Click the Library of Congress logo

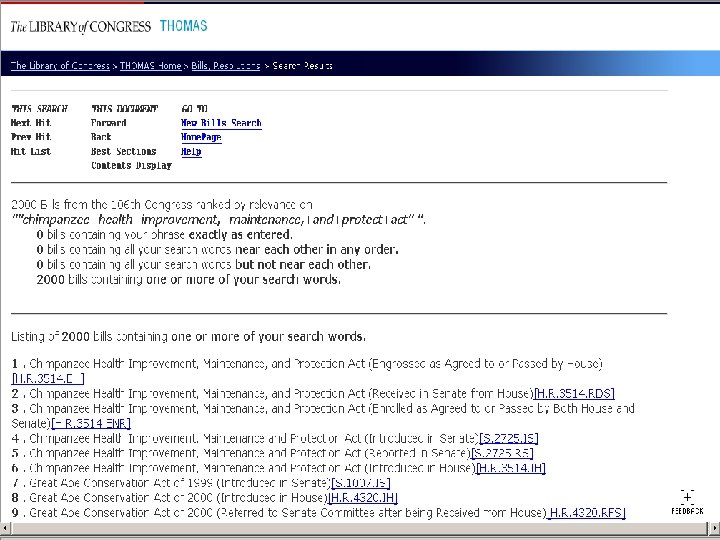81,27
